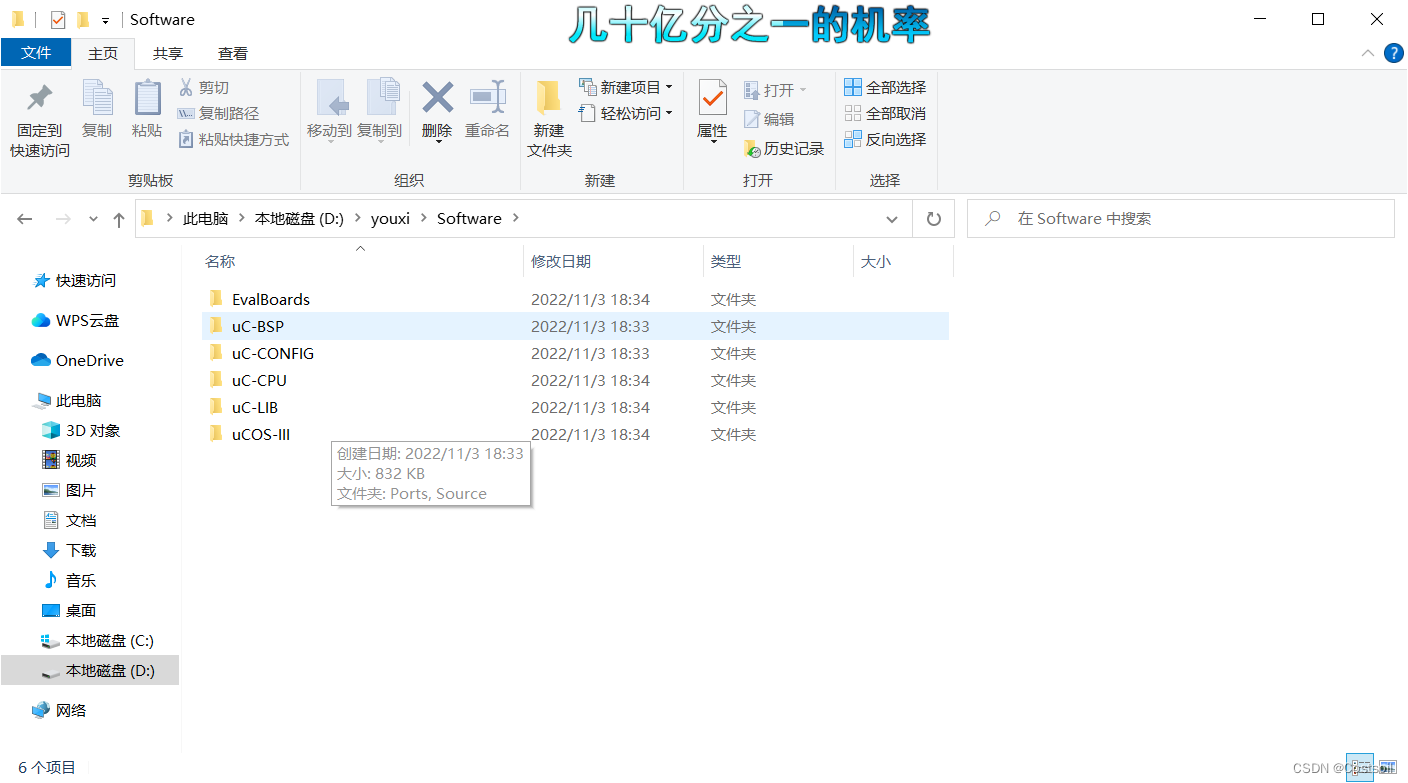Open Easy access (轻松访问) dropdown
Screen dimensions: 1408x783
[626, 114]
